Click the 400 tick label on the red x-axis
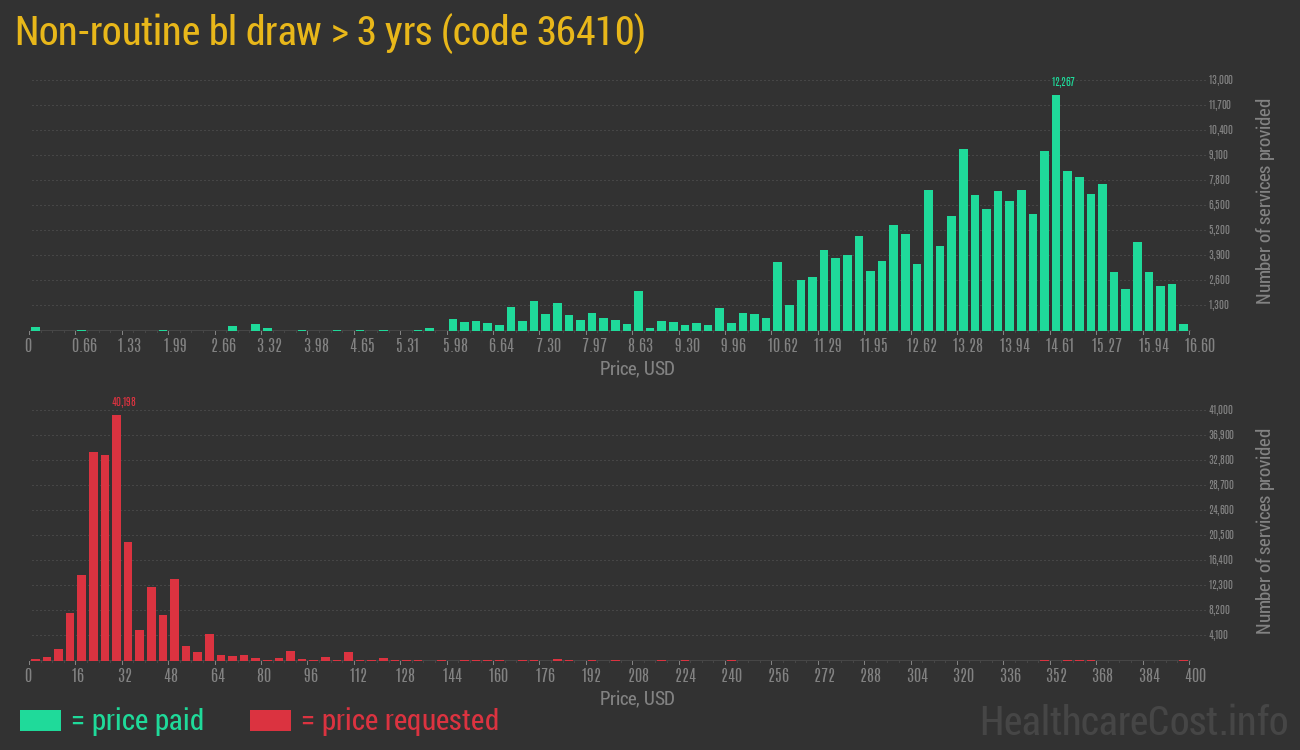1300x750 pixels. coord(1194,676)
